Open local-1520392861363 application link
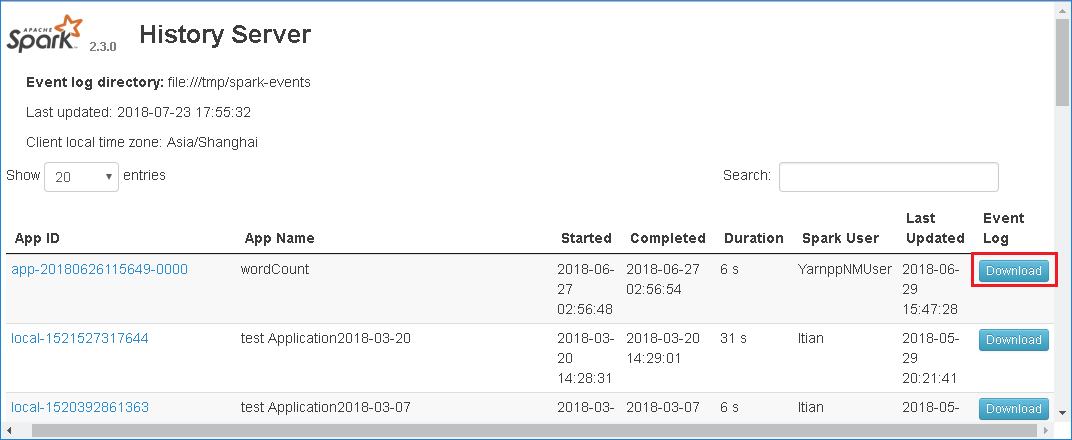Image resolution: width=1072 pixels, height=440 pixels. (80, 406)
